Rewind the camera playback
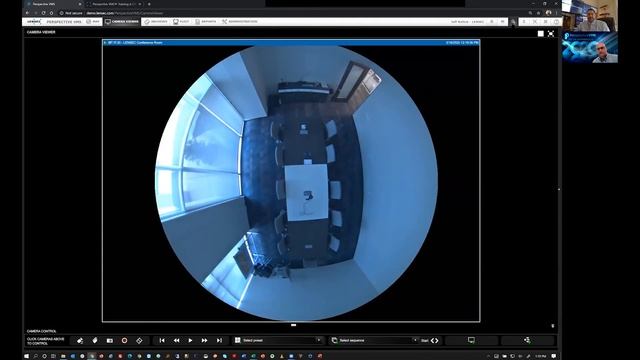 click(176, 340)
